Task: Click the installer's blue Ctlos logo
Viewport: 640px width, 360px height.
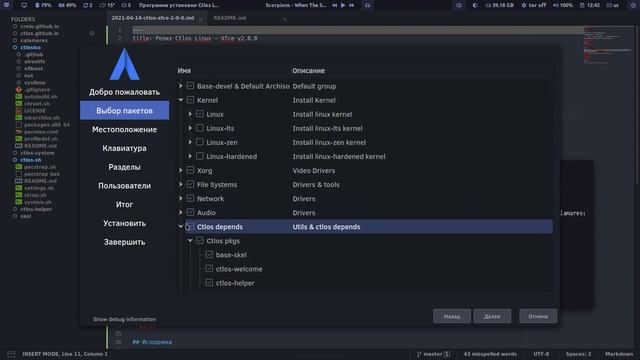Action: click(124, 64)
